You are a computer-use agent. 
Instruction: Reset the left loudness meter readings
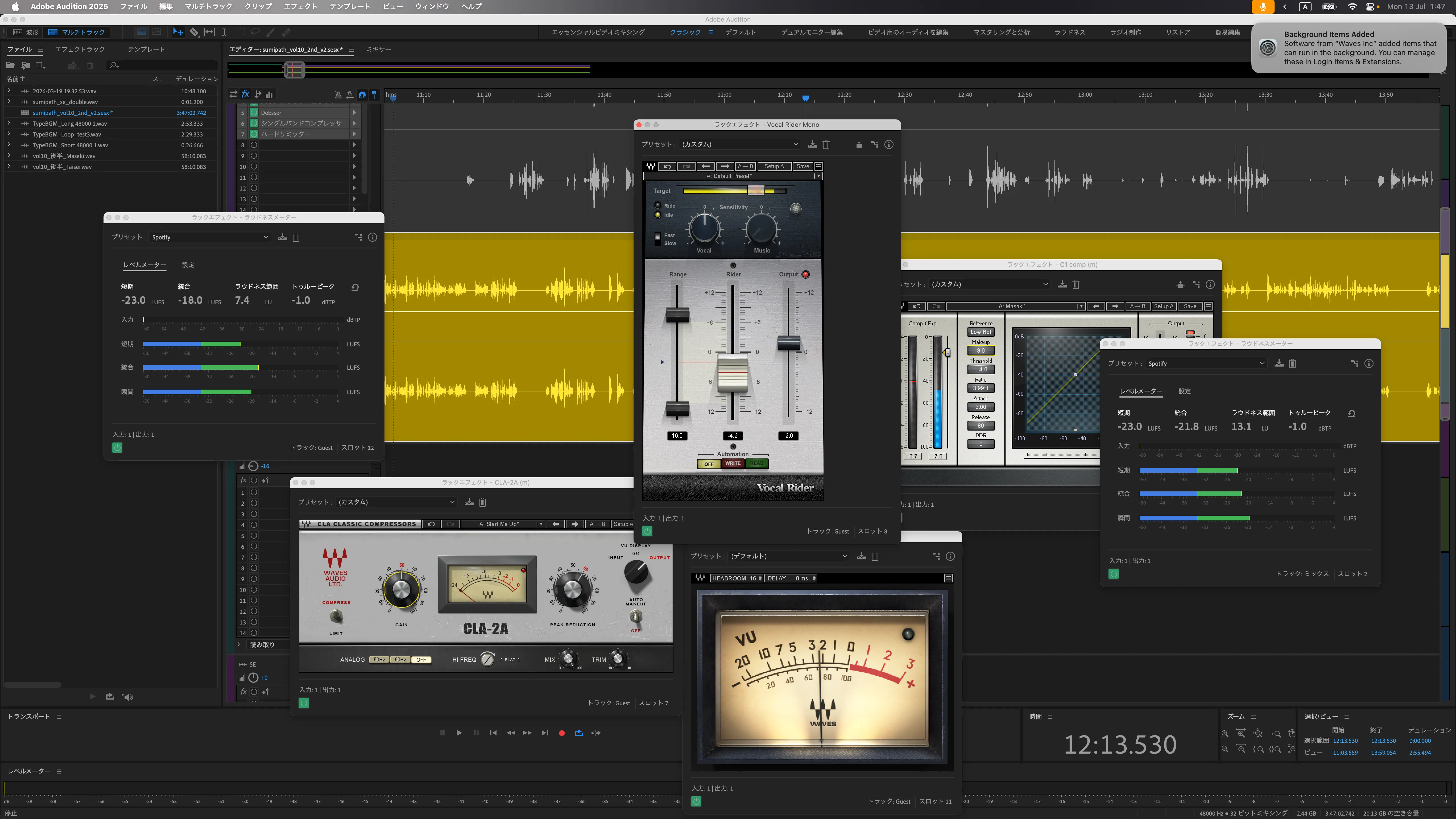[355, 287]
